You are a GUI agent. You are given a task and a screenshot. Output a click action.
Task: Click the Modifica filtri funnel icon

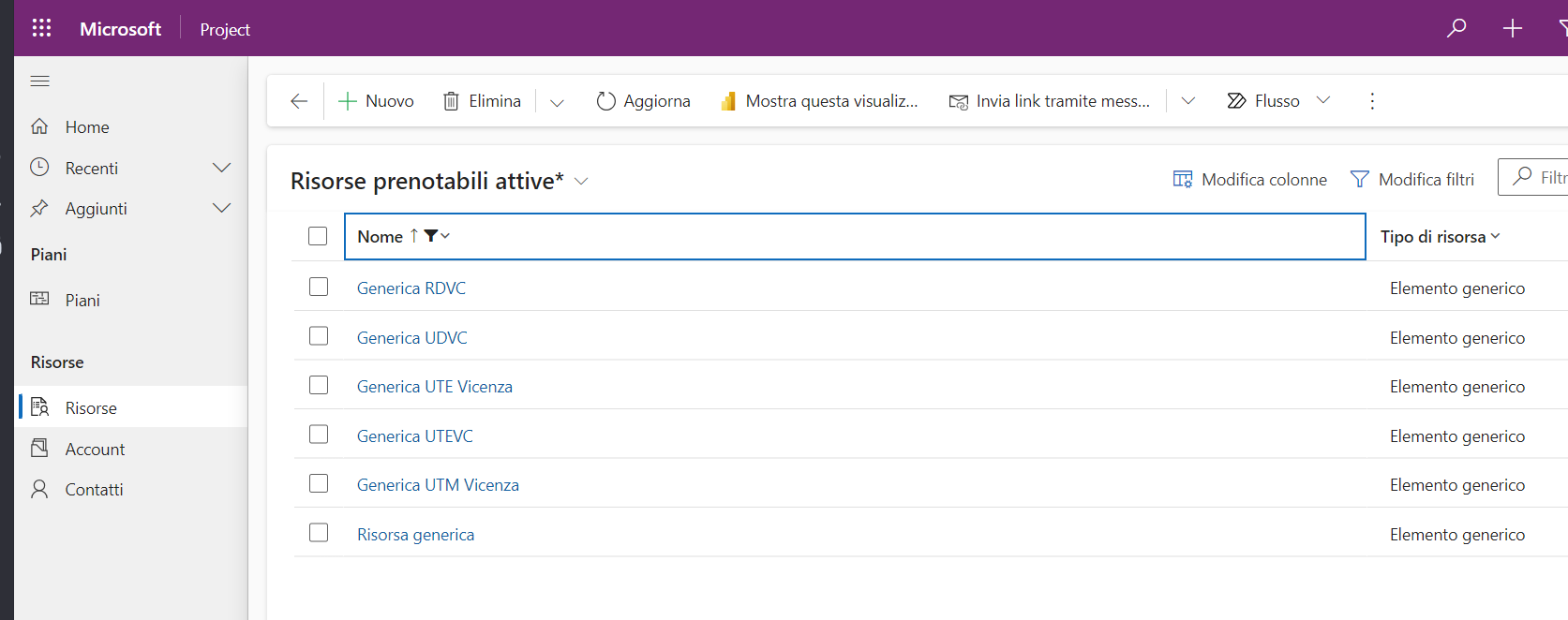[1359, 179]
